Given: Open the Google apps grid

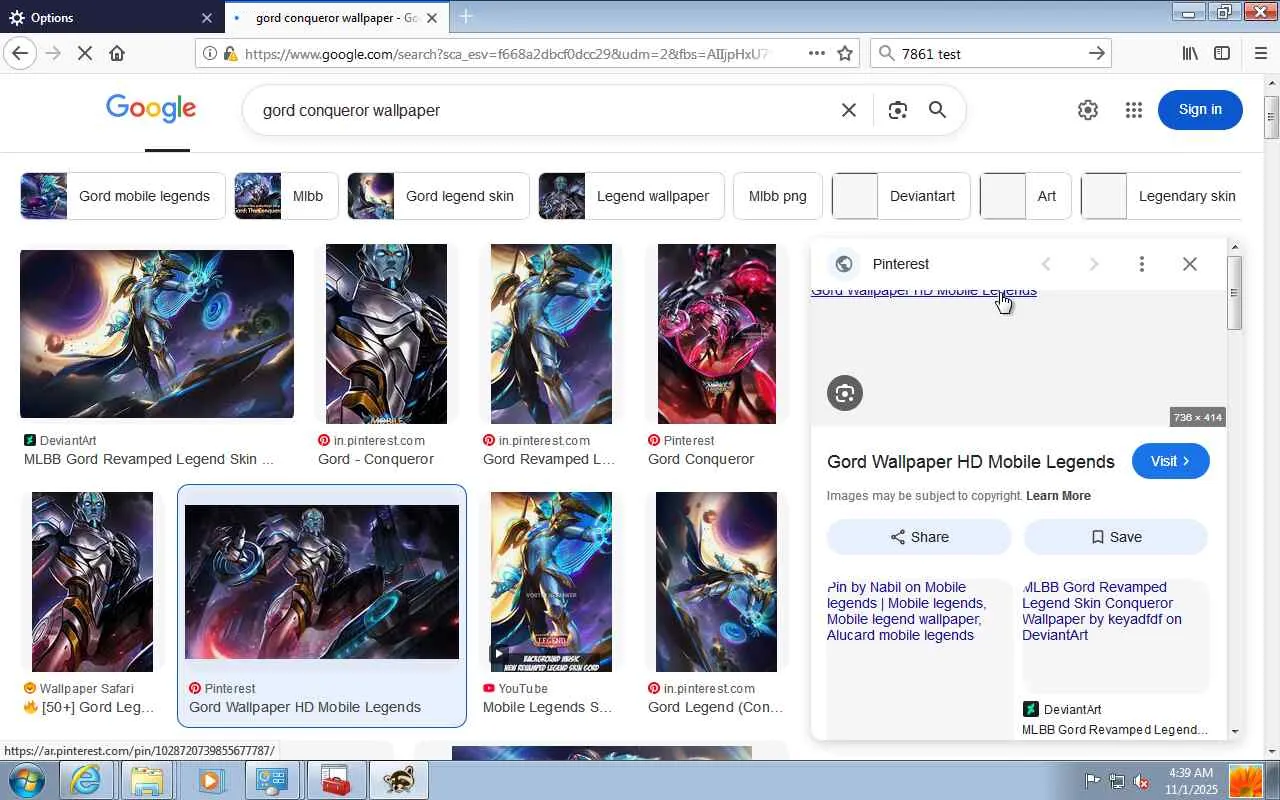Looking at the screenshot, I should click(x=1133, y=110).
